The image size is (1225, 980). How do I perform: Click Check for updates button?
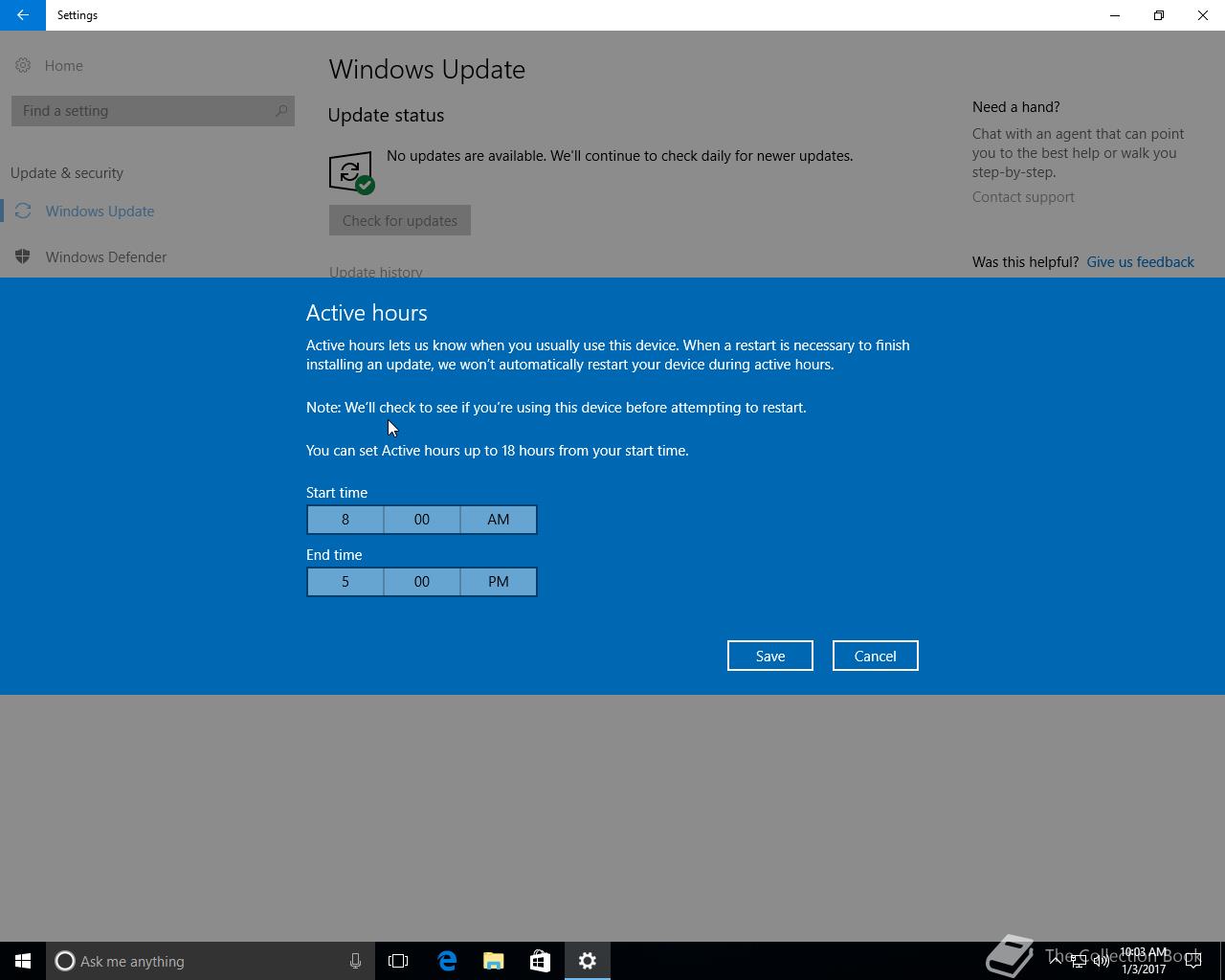pyautogui.click(x=400, y=220)
